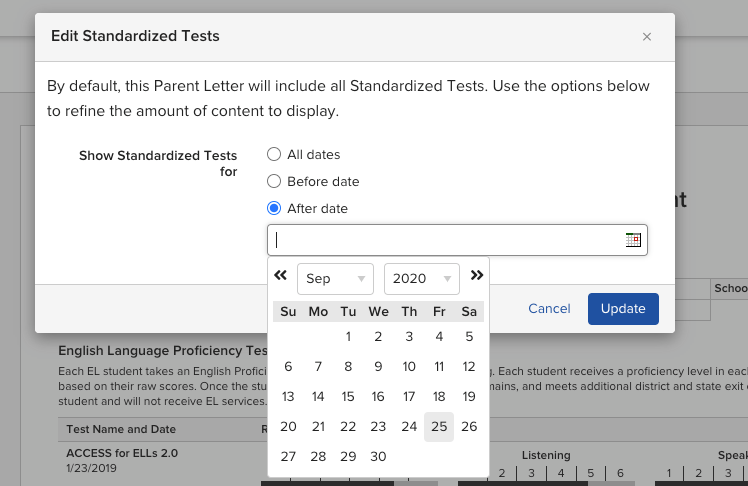Click the After date input field

click(x=457, y=240)
